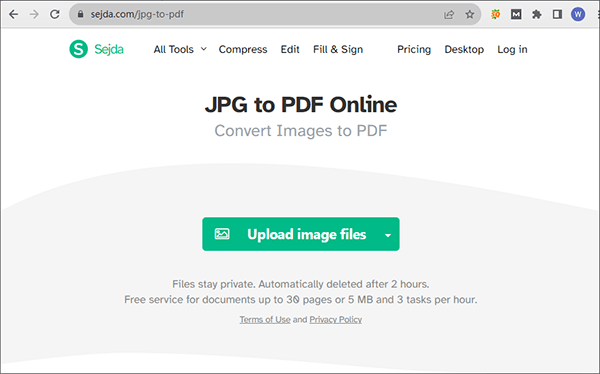Open the Terms of Use link
Viewport: 600px width, 374px height.
(x=265, y=319)
